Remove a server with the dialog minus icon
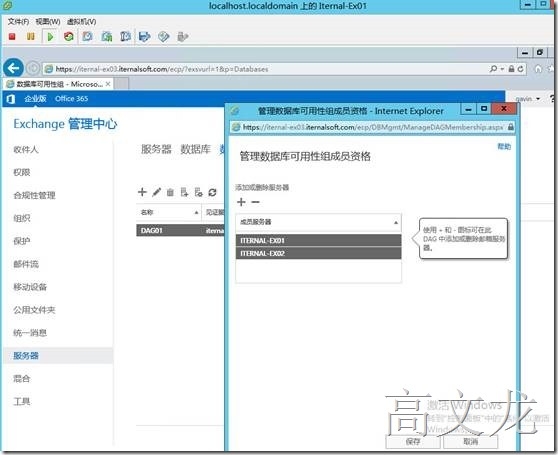The height and width of the screenshot is (455, 558). coord(255,202)
